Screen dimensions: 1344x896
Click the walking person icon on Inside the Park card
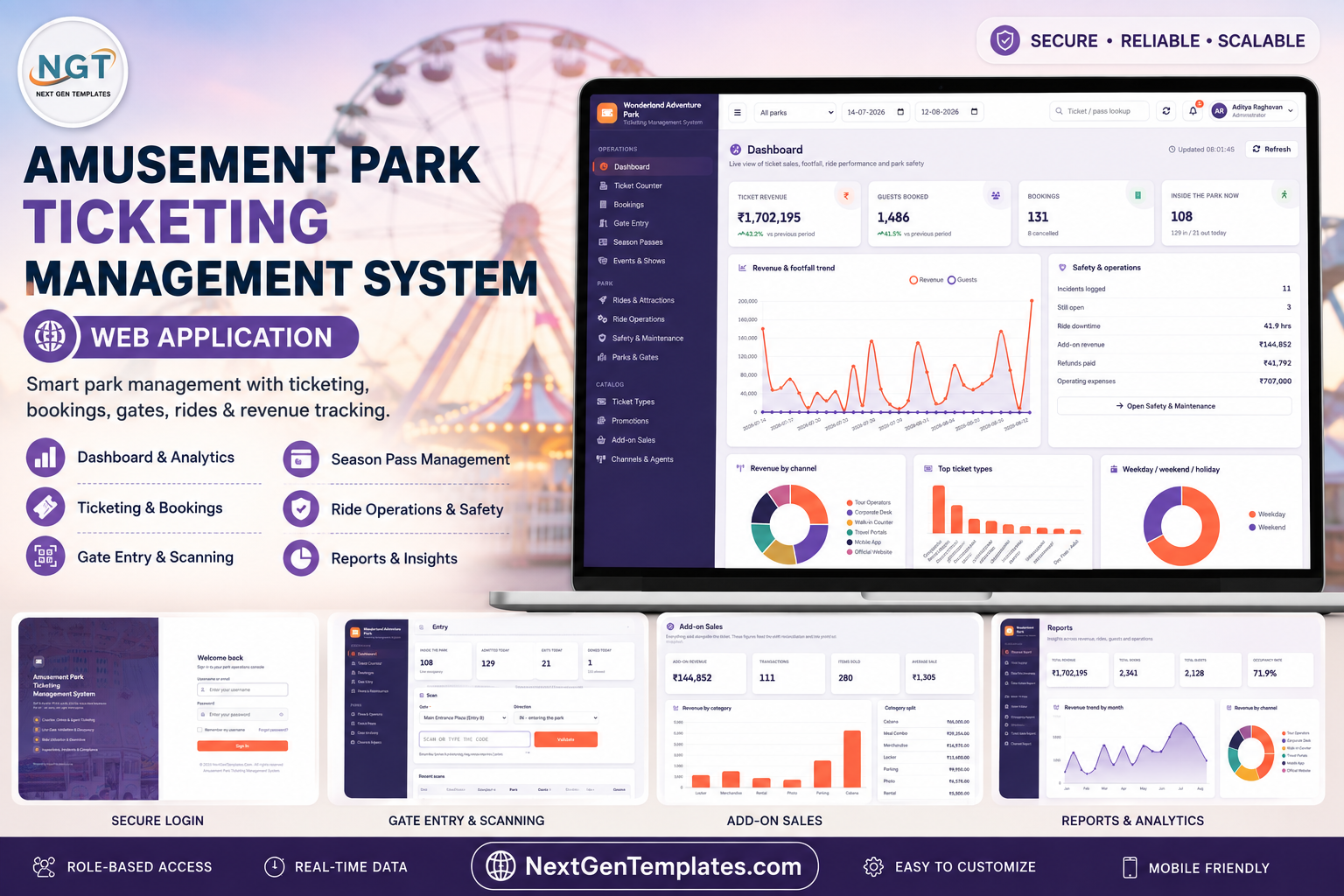click(1284, 195)
